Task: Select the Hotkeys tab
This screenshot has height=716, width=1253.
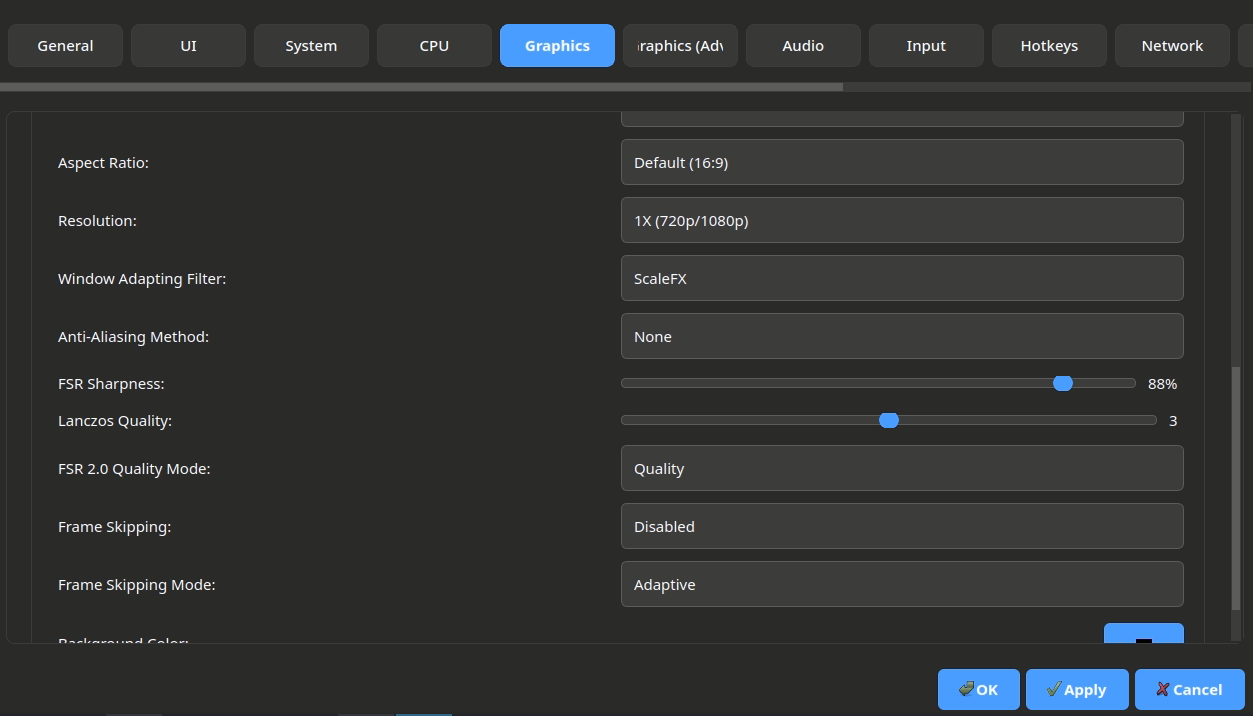Action: pyautogui.click(x=1049, y=46)
